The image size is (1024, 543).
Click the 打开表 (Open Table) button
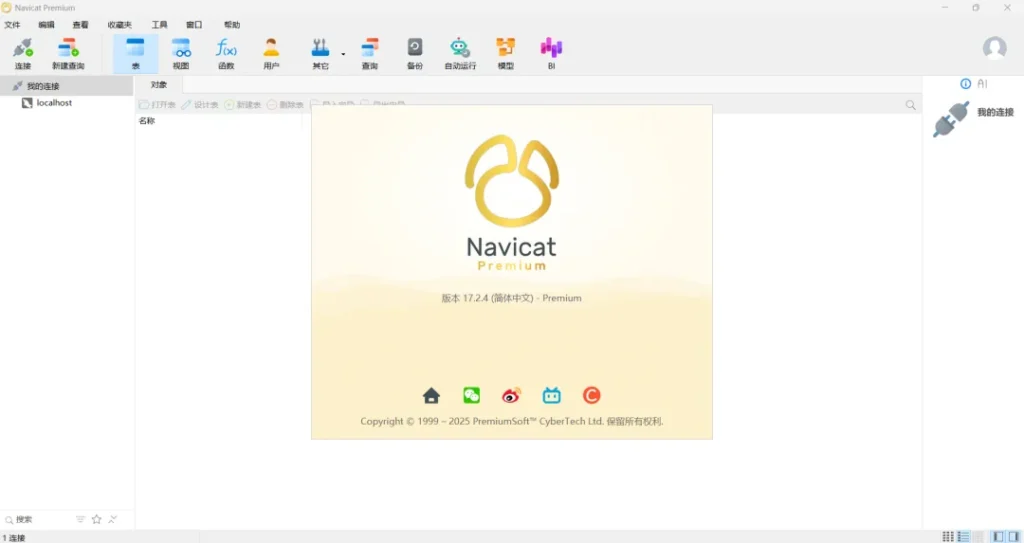[157, 105]
